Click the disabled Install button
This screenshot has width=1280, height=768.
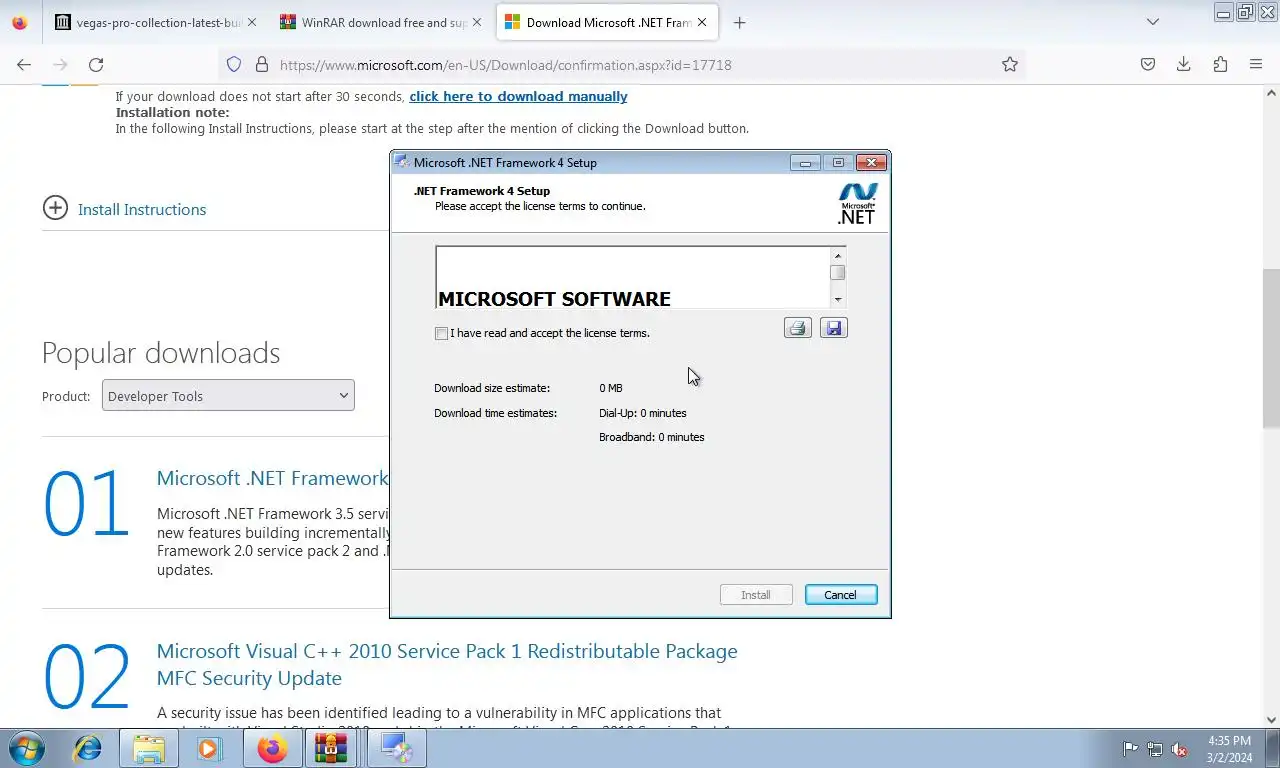756,595
